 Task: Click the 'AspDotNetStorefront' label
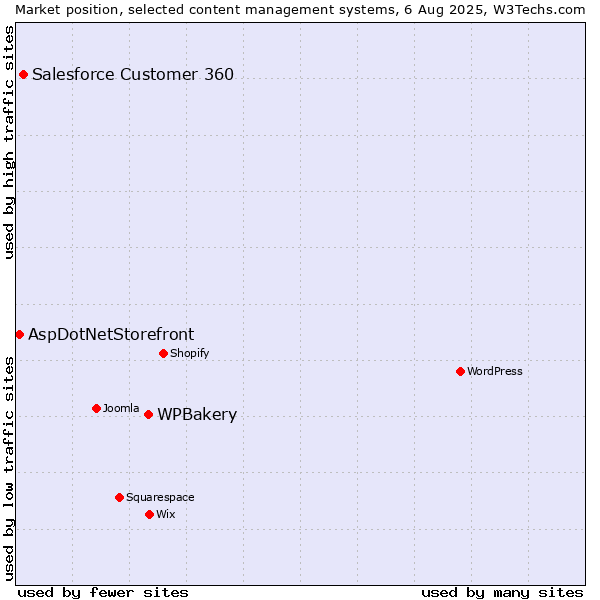[111, 334]
